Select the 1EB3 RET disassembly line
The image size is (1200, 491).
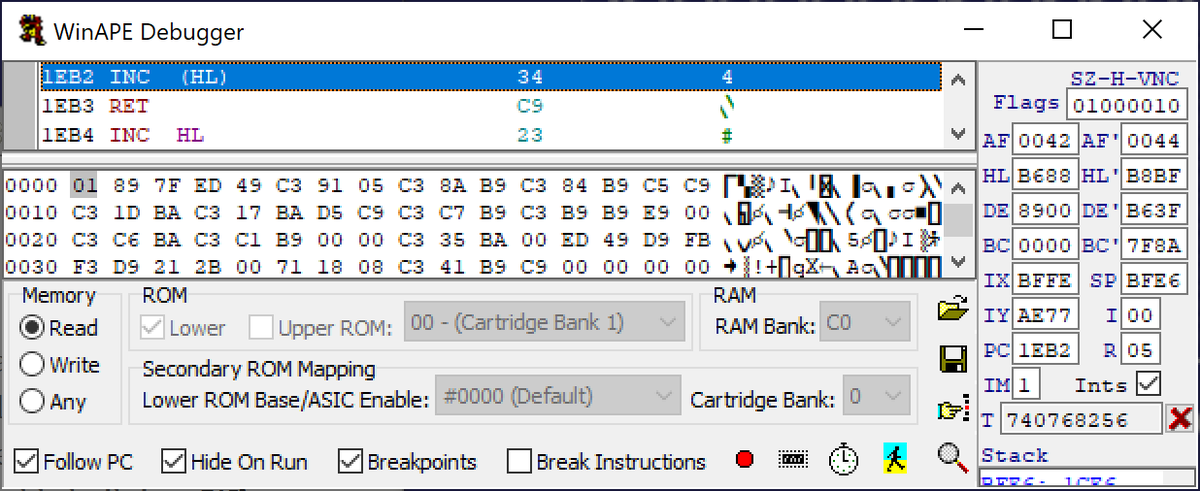click(x=490, y=105)
